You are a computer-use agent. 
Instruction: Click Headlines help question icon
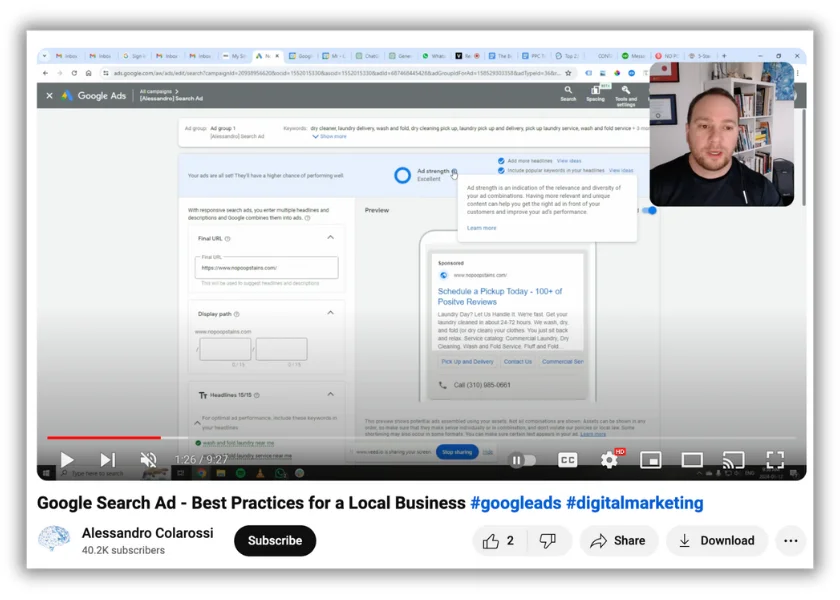[257, 395]
